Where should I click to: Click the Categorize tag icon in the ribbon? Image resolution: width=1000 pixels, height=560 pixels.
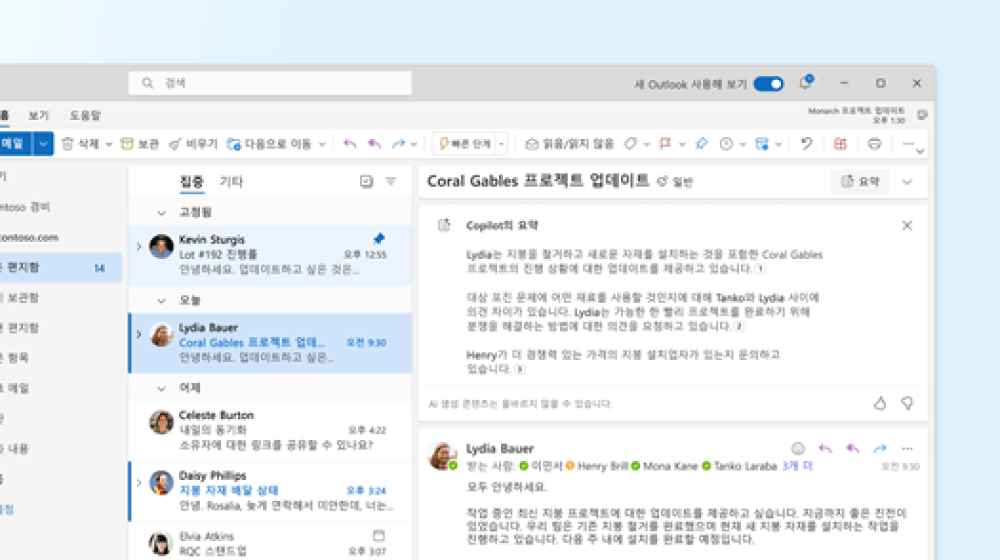(630, 144)
